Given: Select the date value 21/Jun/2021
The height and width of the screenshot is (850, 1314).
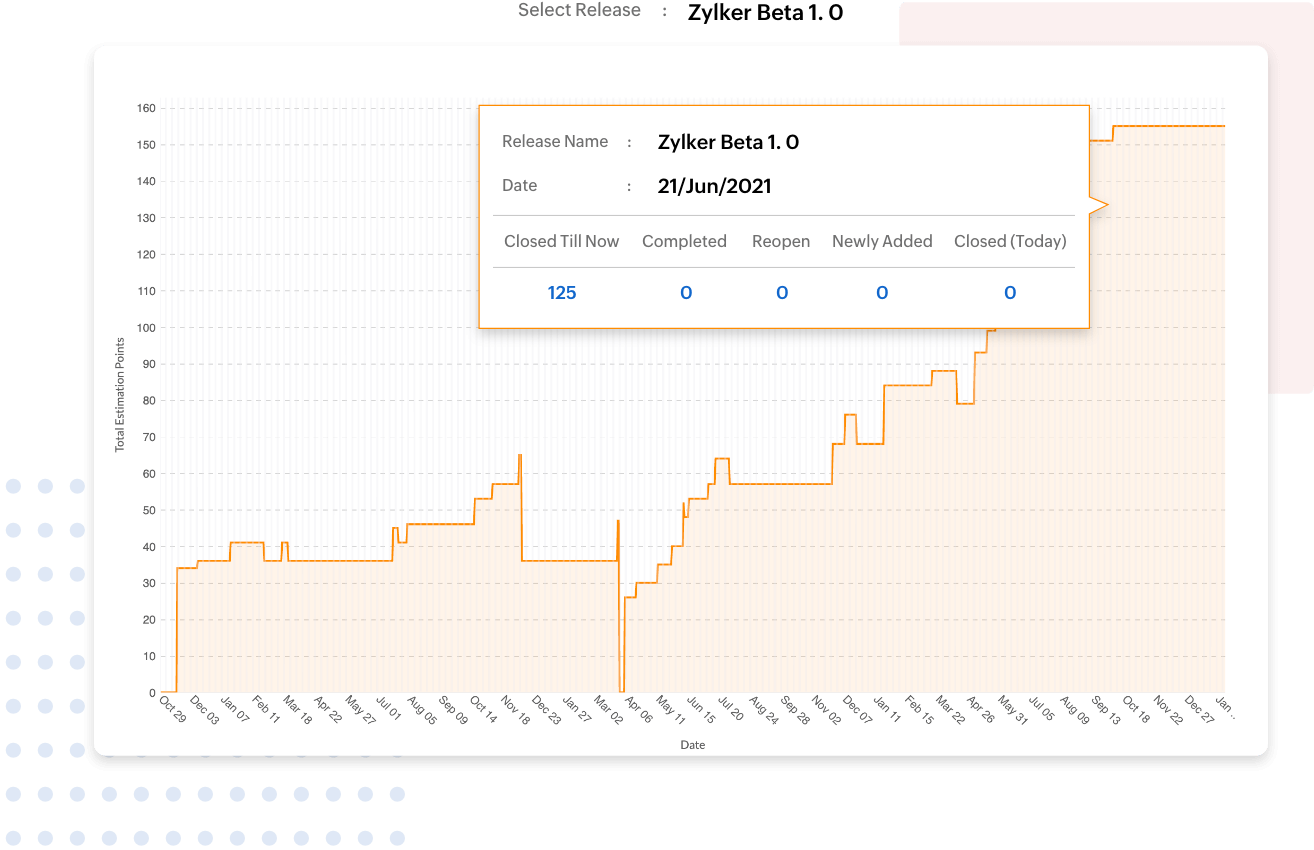Looking at the screenshot, I should click(714, 186).
